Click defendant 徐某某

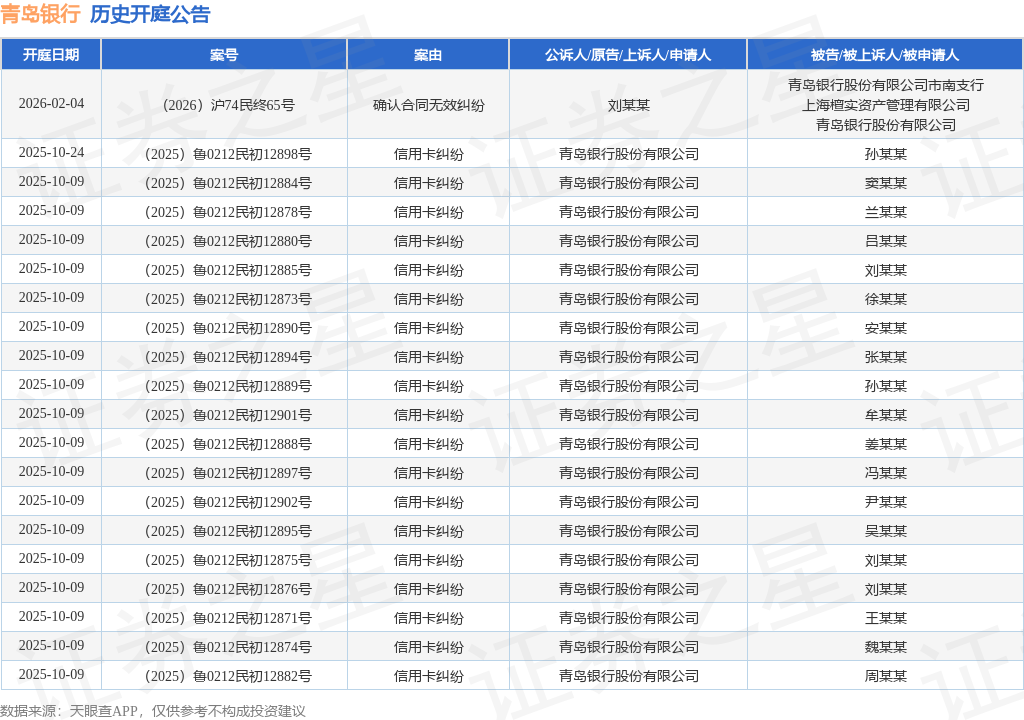pyautogui.click(x=886, y=299)
